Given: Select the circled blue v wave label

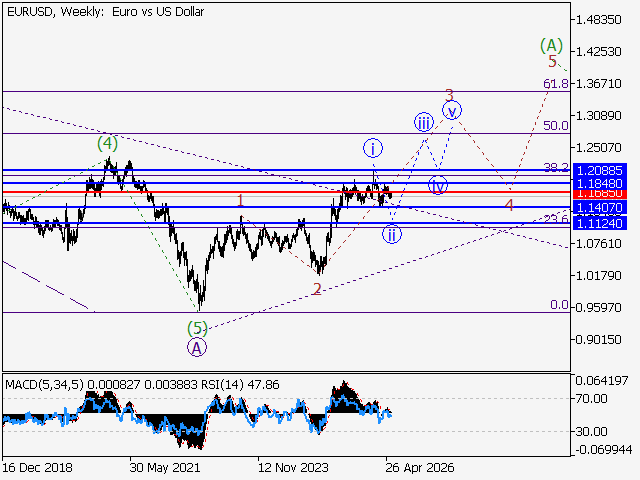Looking at the screenshot, I should (452, 110).
